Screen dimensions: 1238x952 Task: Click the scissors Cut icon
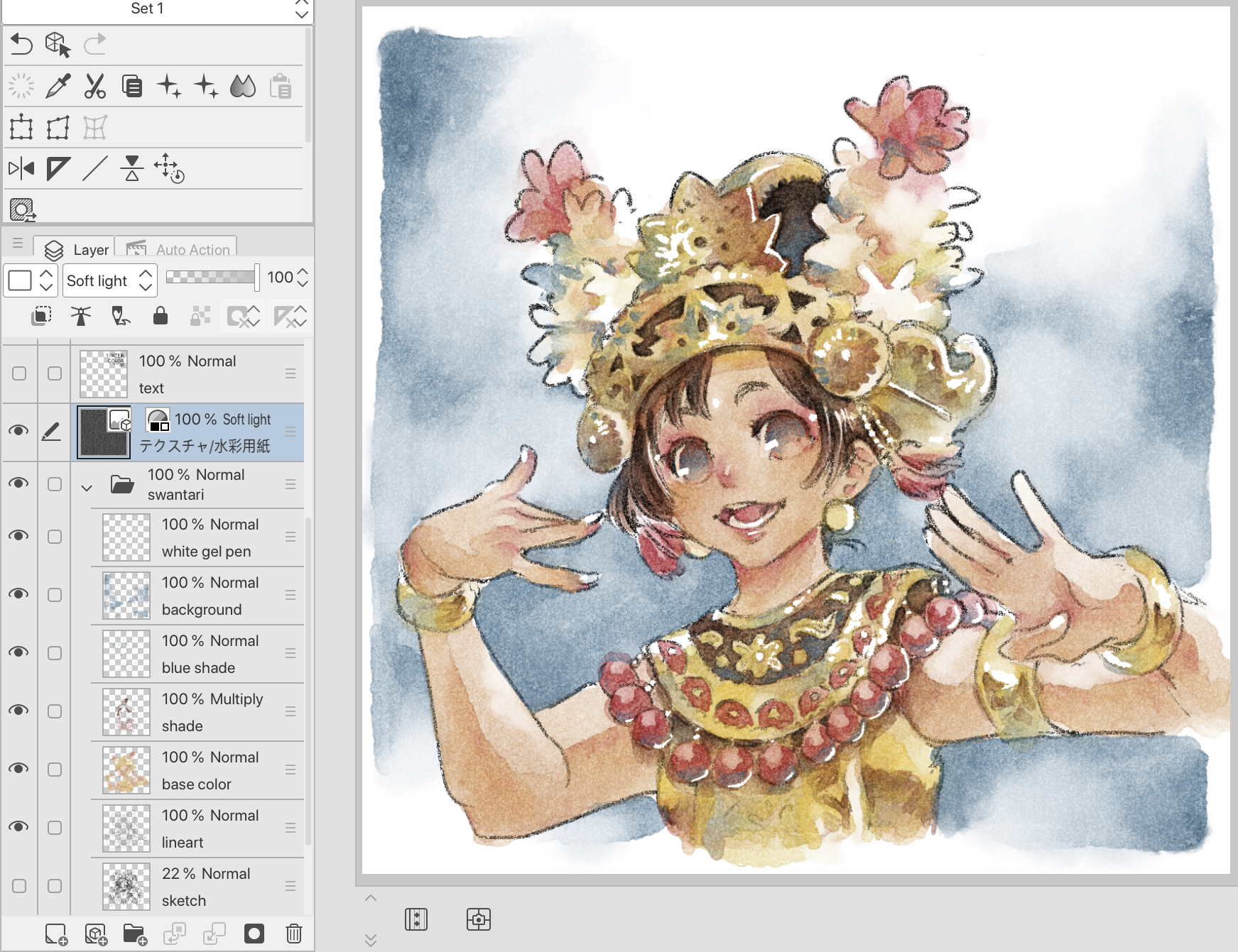(94, 87)
